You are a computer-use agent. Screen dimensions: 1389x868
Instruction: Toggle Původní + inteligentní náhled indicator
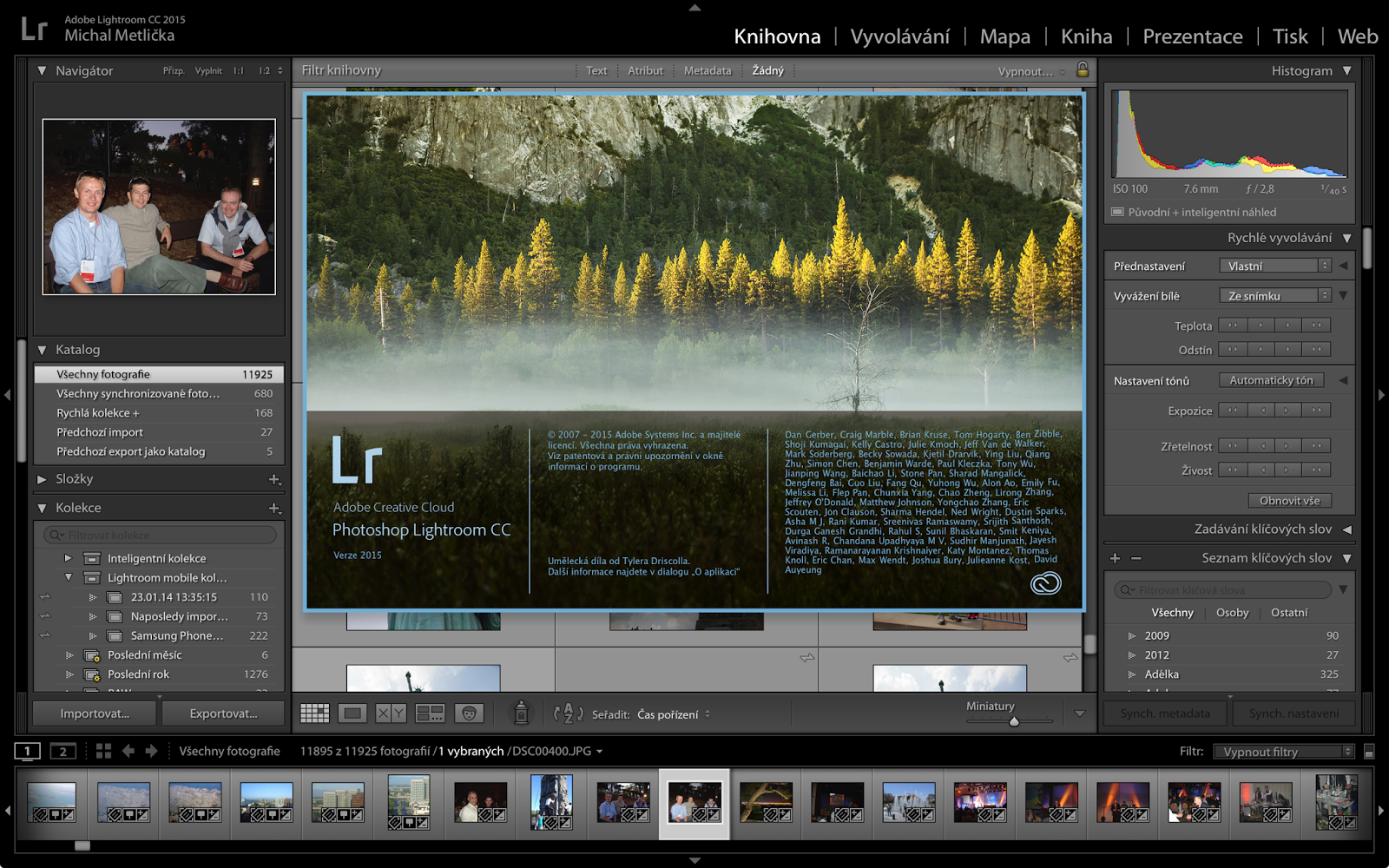[1118, 212]
